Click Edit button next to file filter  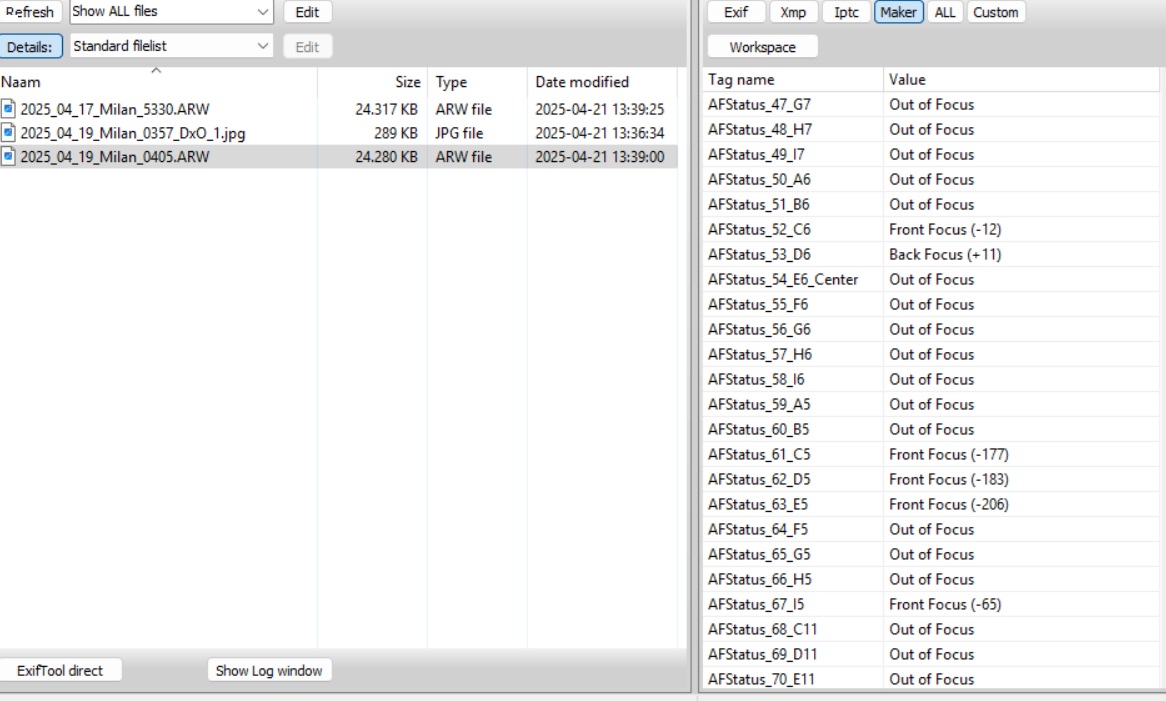point(307,12)
